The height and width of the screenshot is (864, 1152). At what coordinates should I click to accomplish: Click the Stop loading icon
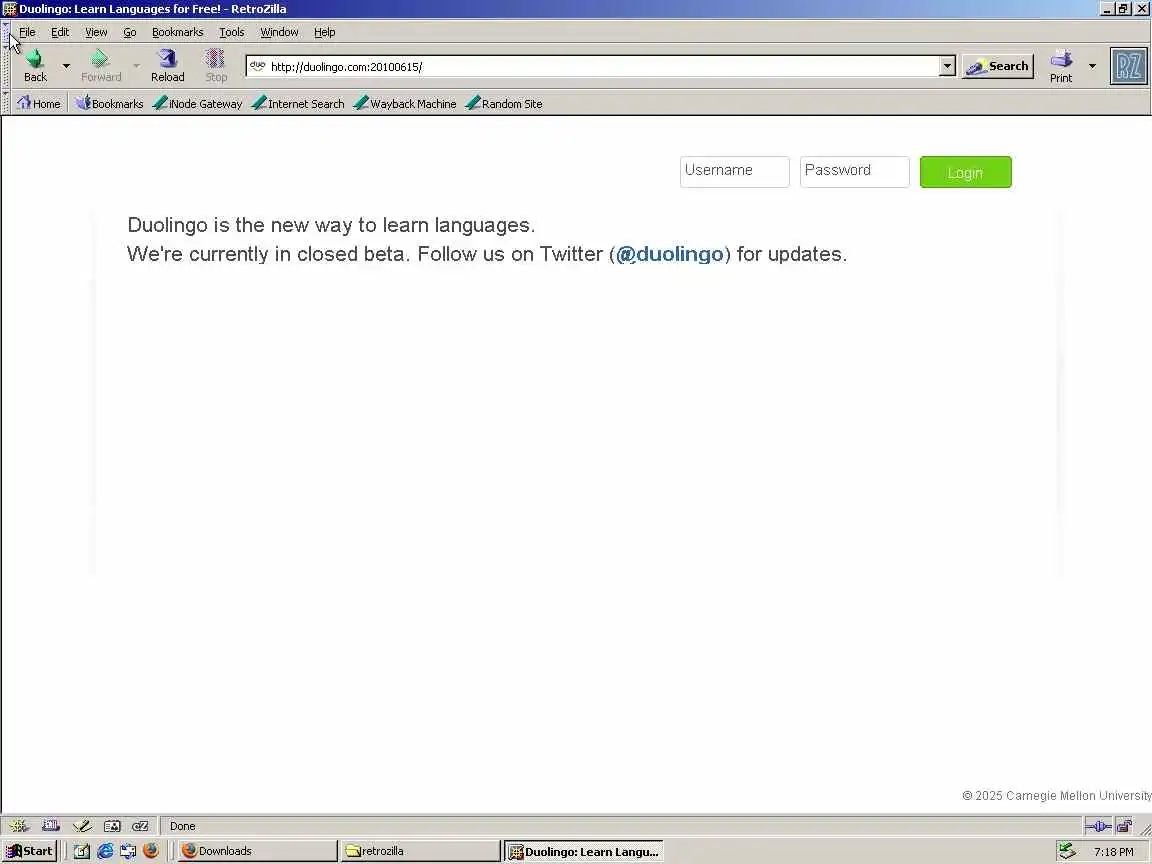pyautogui.click(x=215, y=60)
